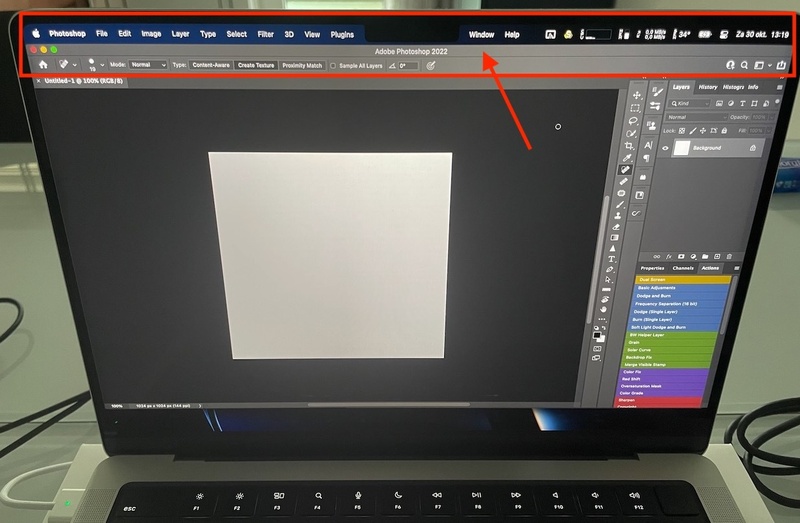Image resolution: width=800 pixels, height=523 pixels.
Task: Select the Quick Selection tool
Action: coord(631,134)
